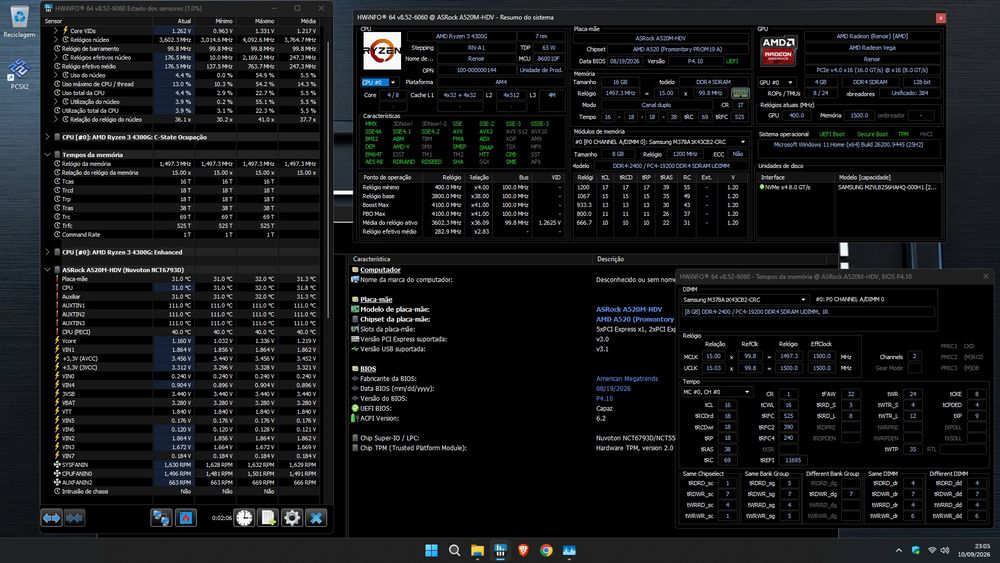This screenshot has width=1000, height=563.
Task: Close sensors with the blue X icon
Action: [316, 518]
